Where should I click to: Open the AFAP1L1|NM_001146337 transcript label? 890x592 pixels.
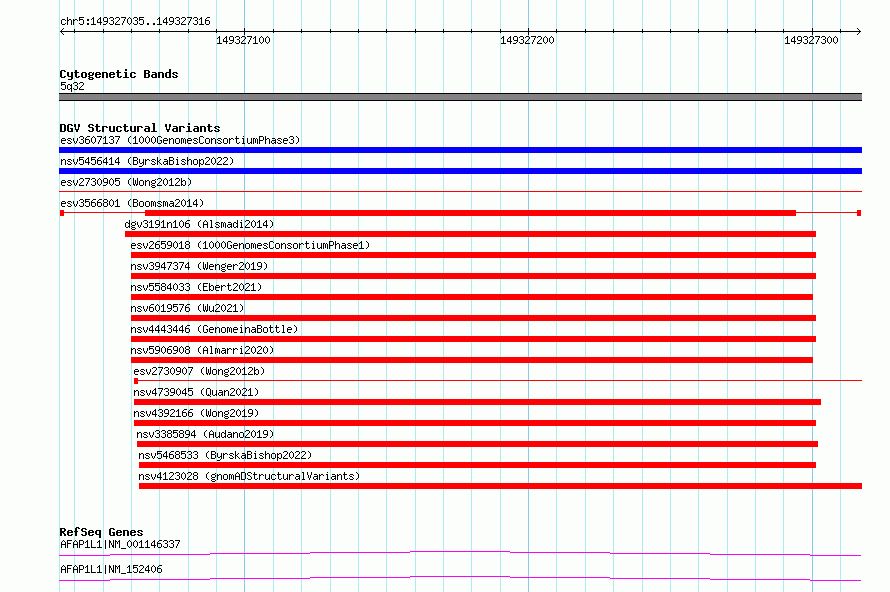tap(120, 544)
